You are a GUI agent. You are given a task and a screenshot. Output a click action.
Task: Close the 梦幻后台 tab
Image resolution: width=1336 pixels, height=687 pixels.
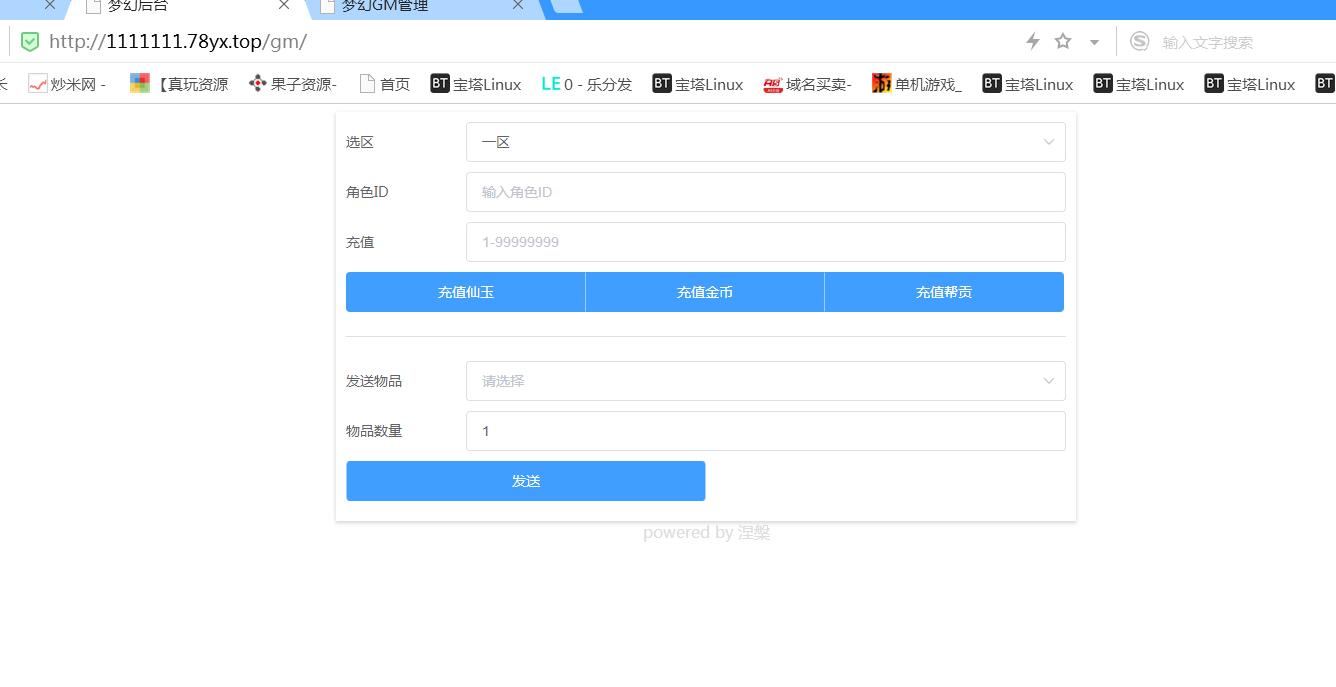click(284, 5)
